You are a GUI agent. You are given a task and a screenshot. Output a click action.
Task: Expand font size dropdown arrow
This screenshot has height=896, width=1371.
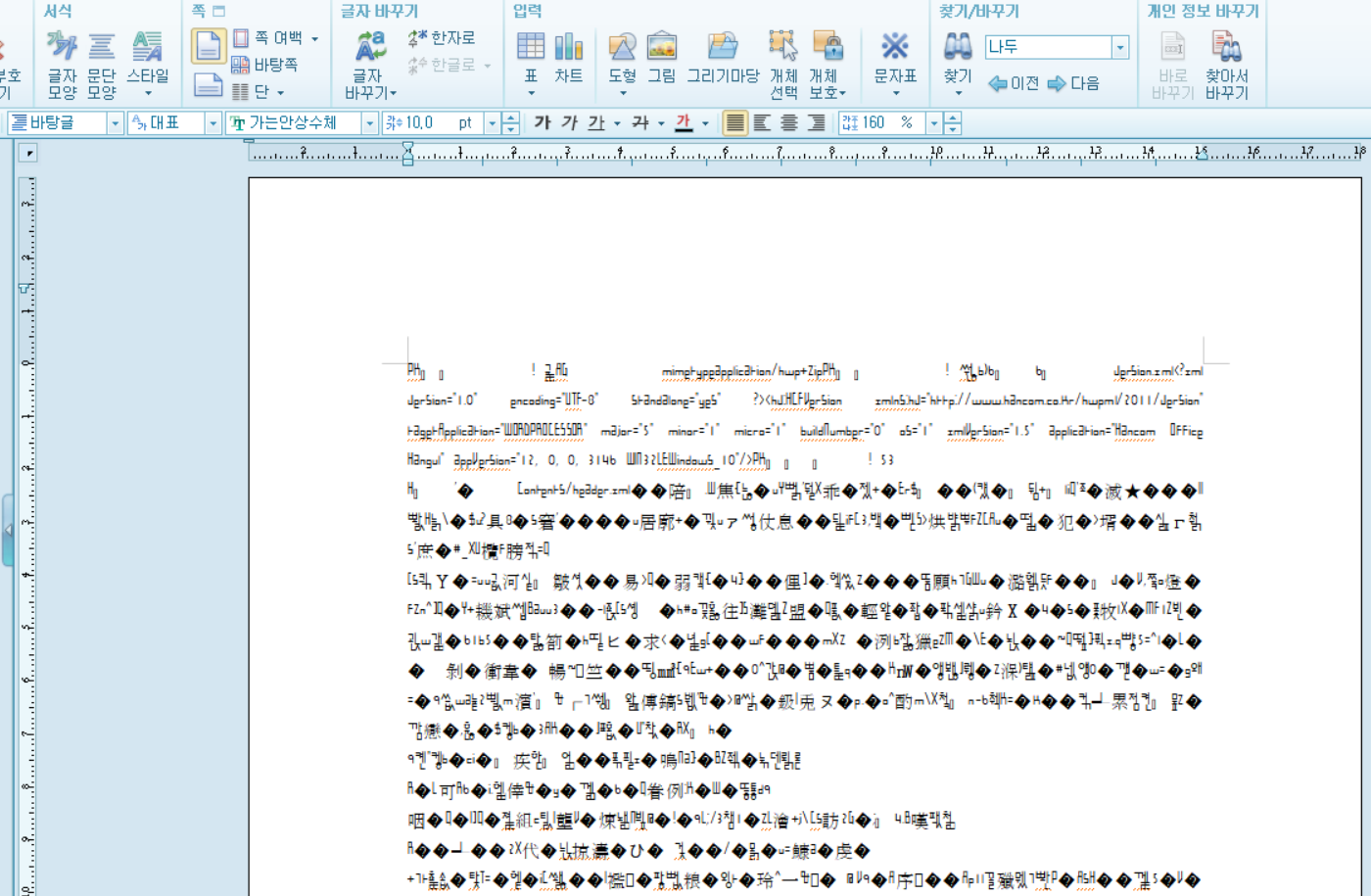[492, 122]
